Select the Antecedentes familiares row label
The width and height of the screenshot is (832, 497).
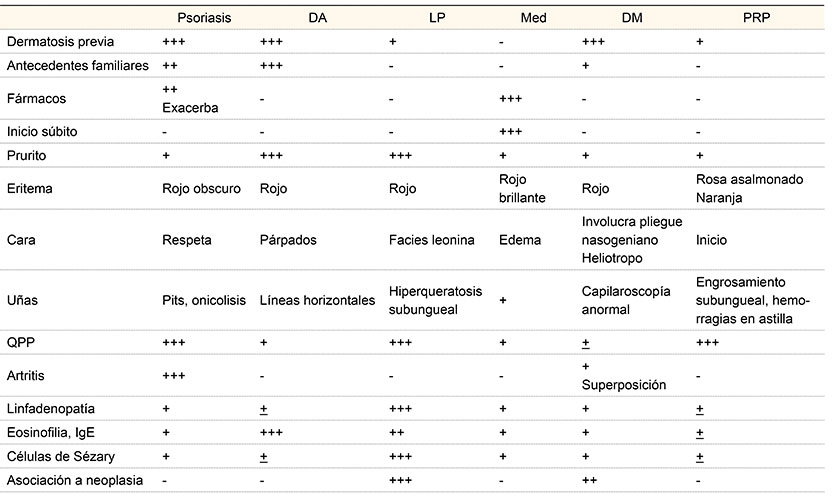tap(76, 65)
